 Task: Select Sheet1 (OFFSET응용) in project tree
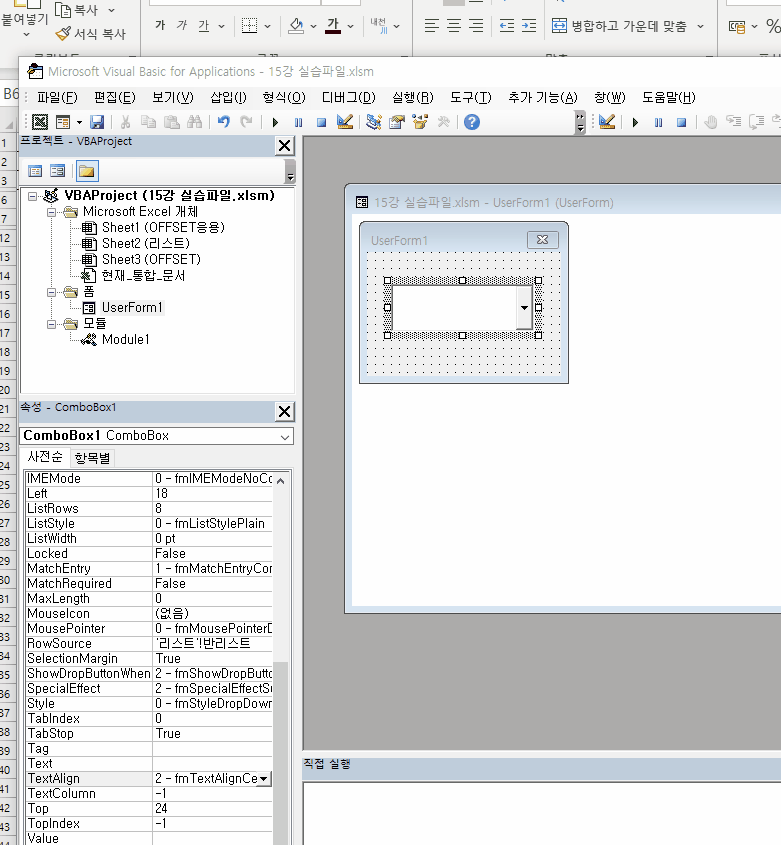tap(163, 227)
